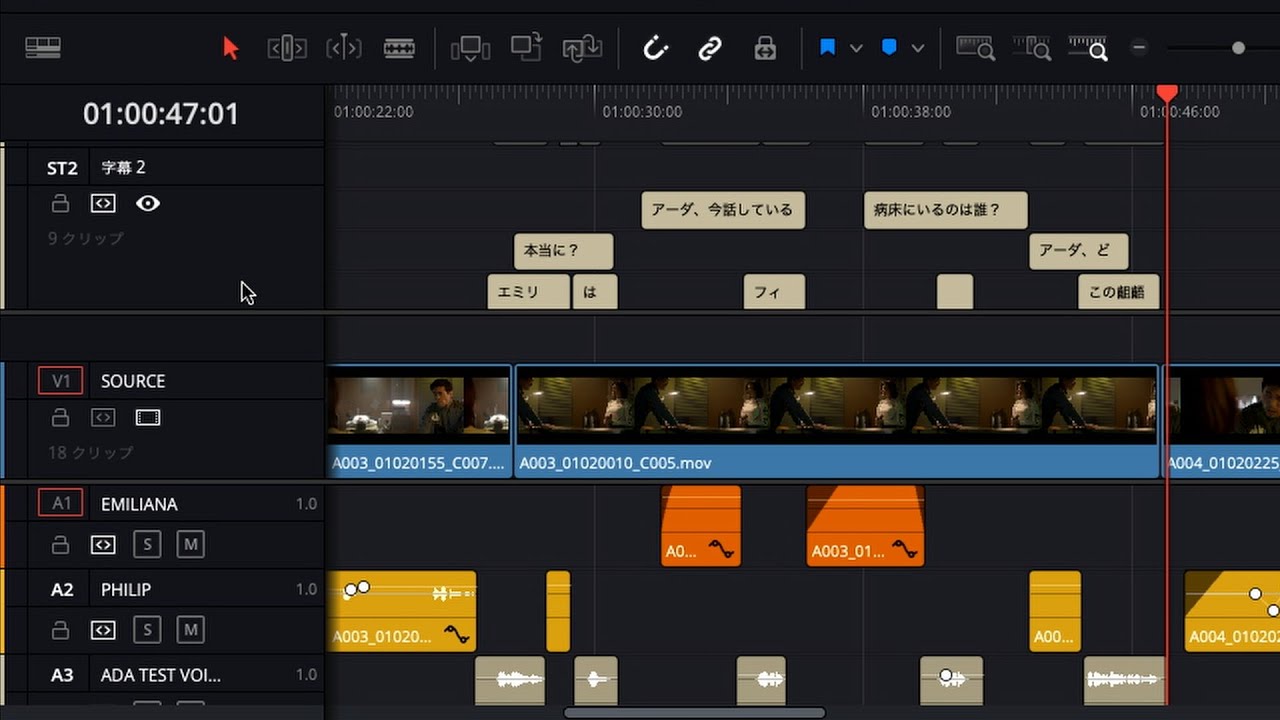Select yellow A003_01020 audio clip on PHILIP
Screen dimensions: 1280x720
[x=401, y=611]
